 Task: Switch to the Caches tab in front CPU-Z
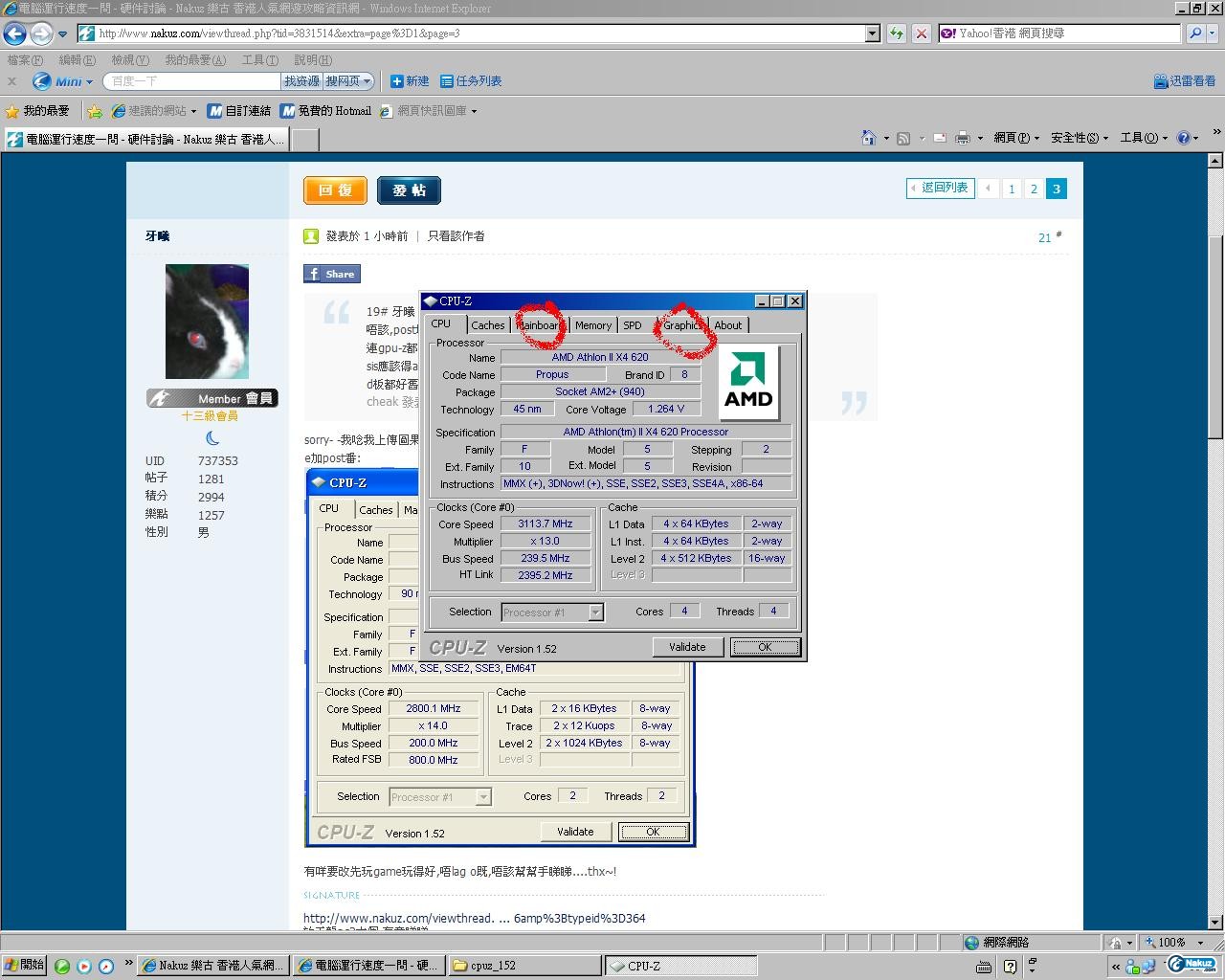(488, 325)
